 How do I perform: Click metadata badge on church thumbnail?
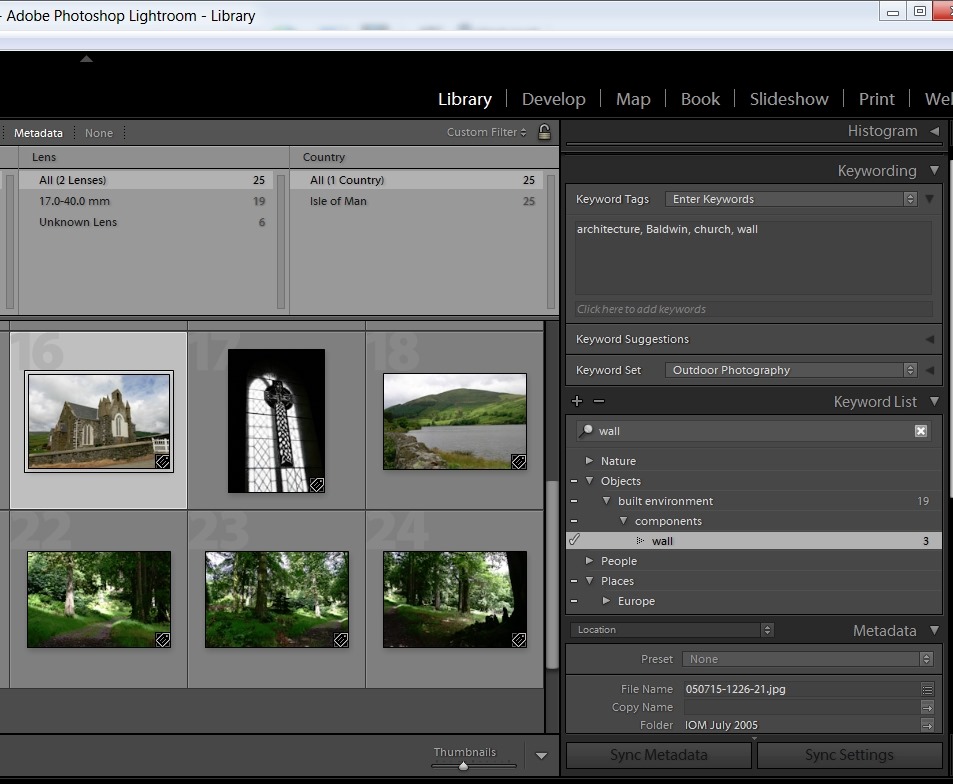(x=161, y=461)
